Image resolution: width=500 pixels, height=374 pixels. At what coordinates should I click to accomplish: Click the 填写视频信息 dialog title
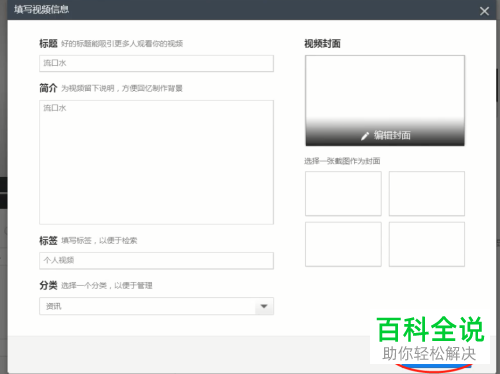coord(41,9)
